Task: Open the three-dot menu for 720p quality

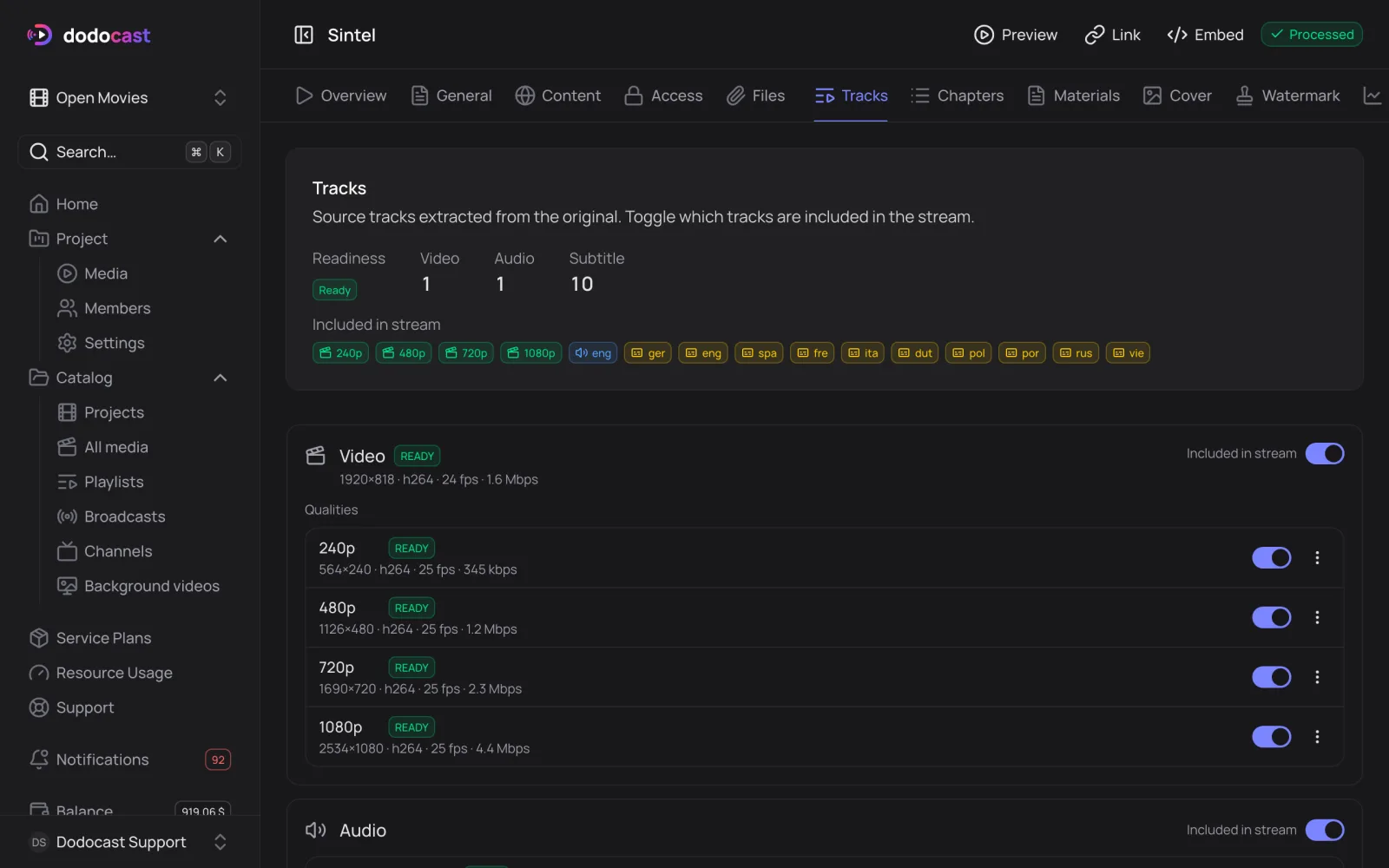Action: coord(1317,677)
